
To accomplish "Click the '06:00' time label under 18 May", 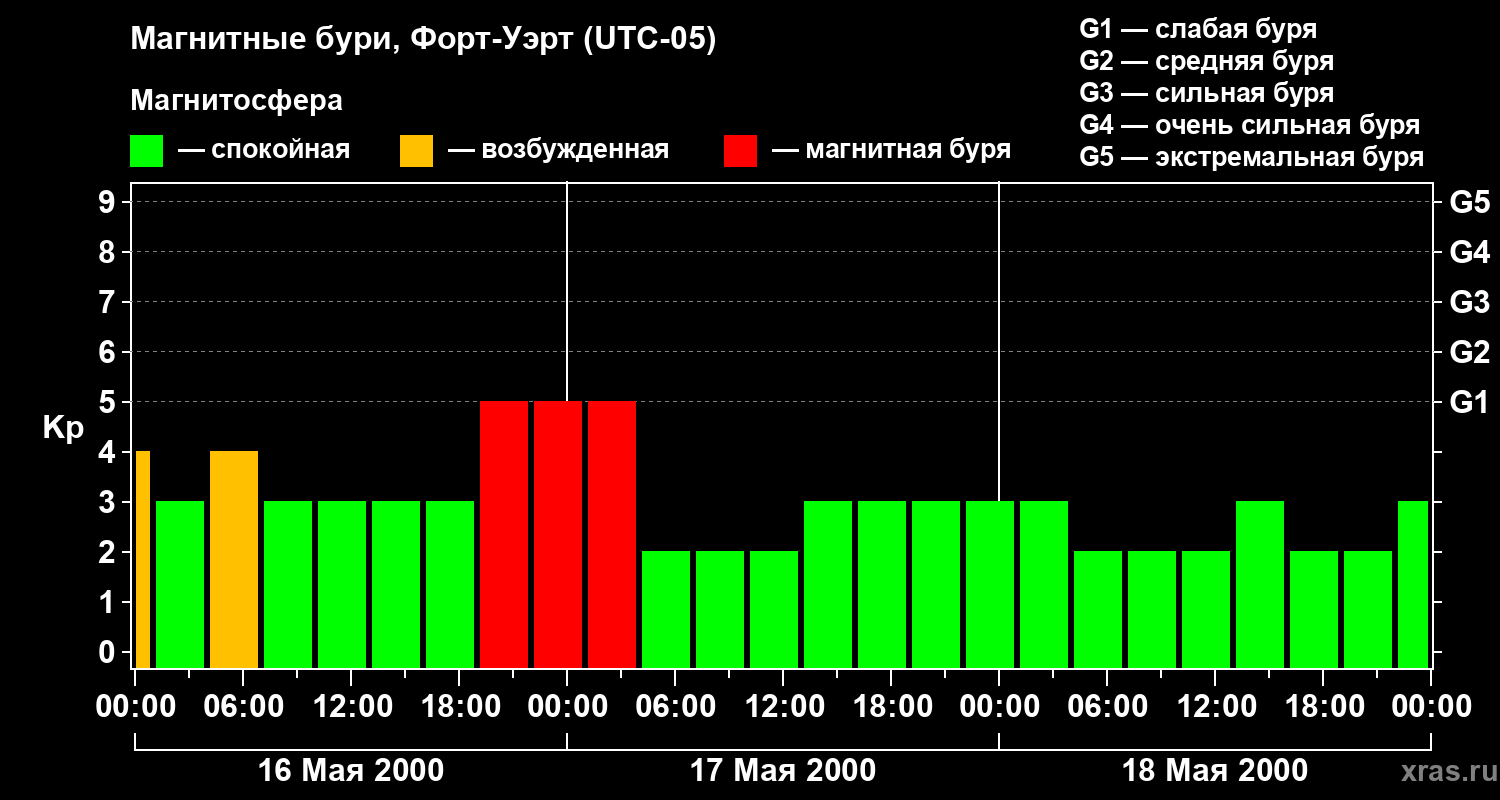I will click(x=1107, y=706).
